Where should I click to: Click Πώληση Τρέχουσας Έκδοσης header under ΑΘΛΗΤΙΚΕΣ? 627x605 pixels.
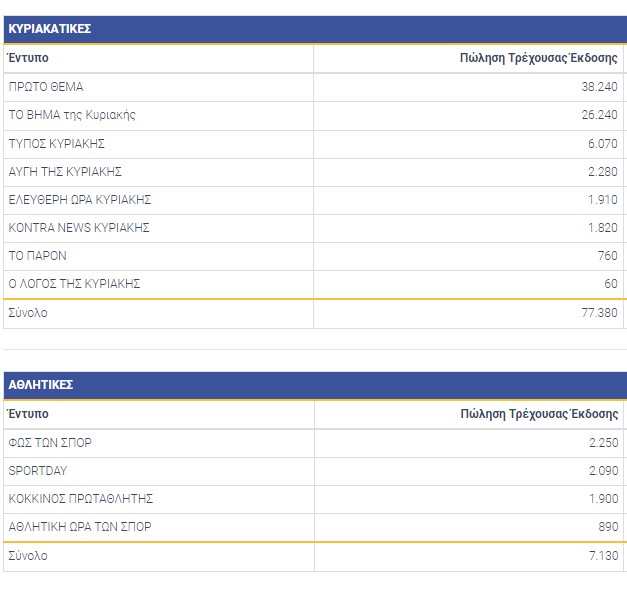tap(539, 414)
